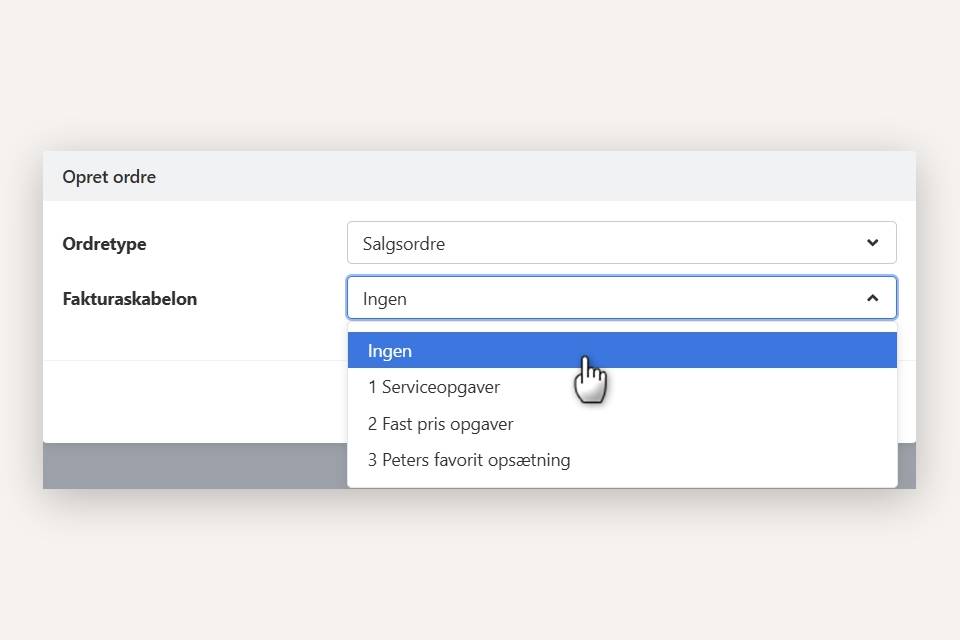Click the Fakturaskabelon field label
Screen dimensions: 960x640
[x=129, y=299]
